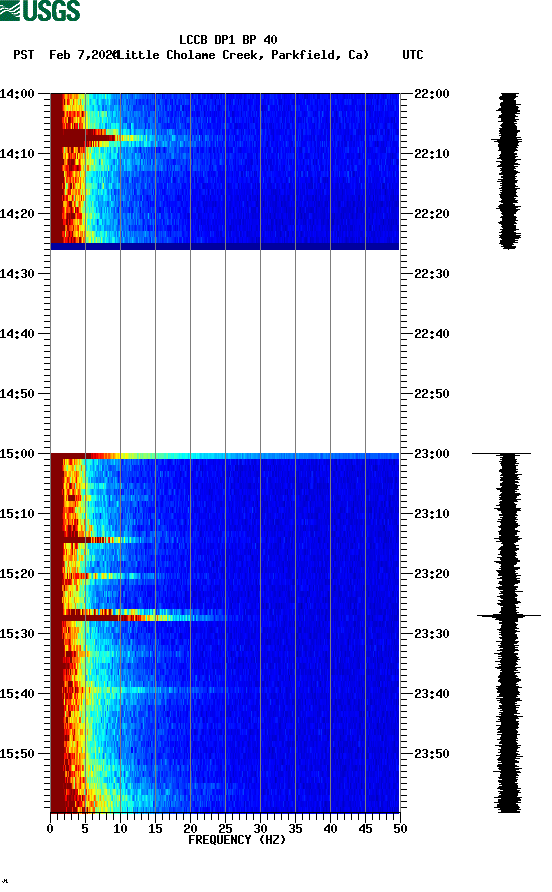552x892 pixels.
Task: Click the USGS logo
Action: click(40, 11)
